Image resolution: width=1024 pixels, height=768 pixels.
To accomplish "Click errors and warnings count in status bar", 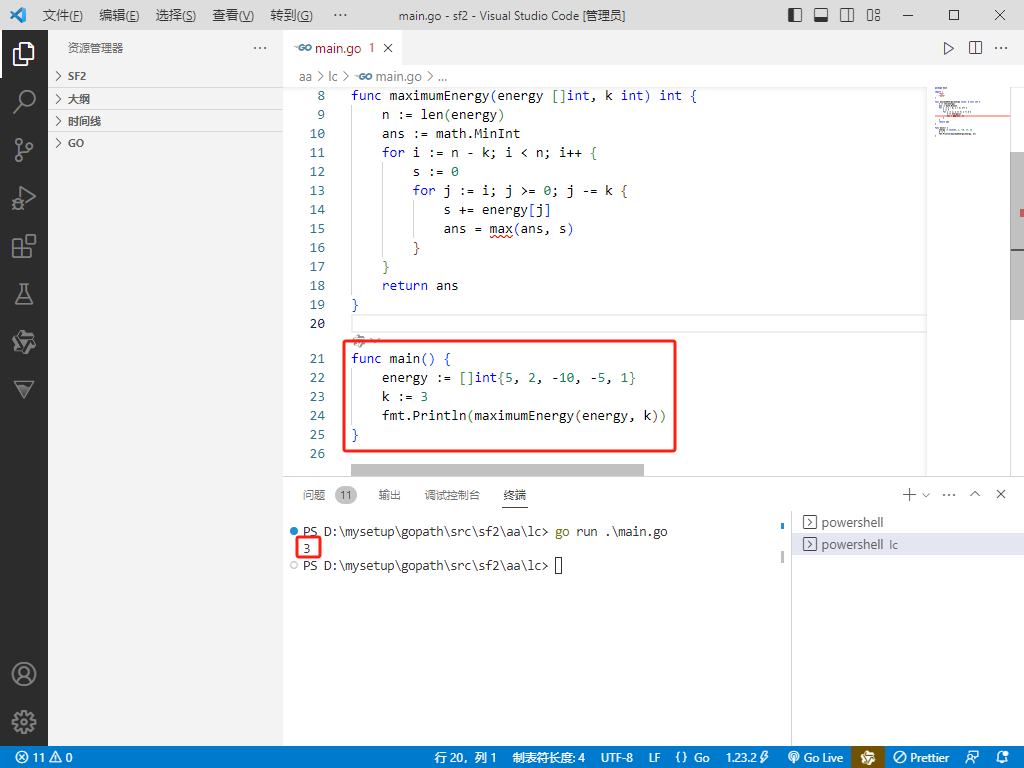I will [44, 758].
